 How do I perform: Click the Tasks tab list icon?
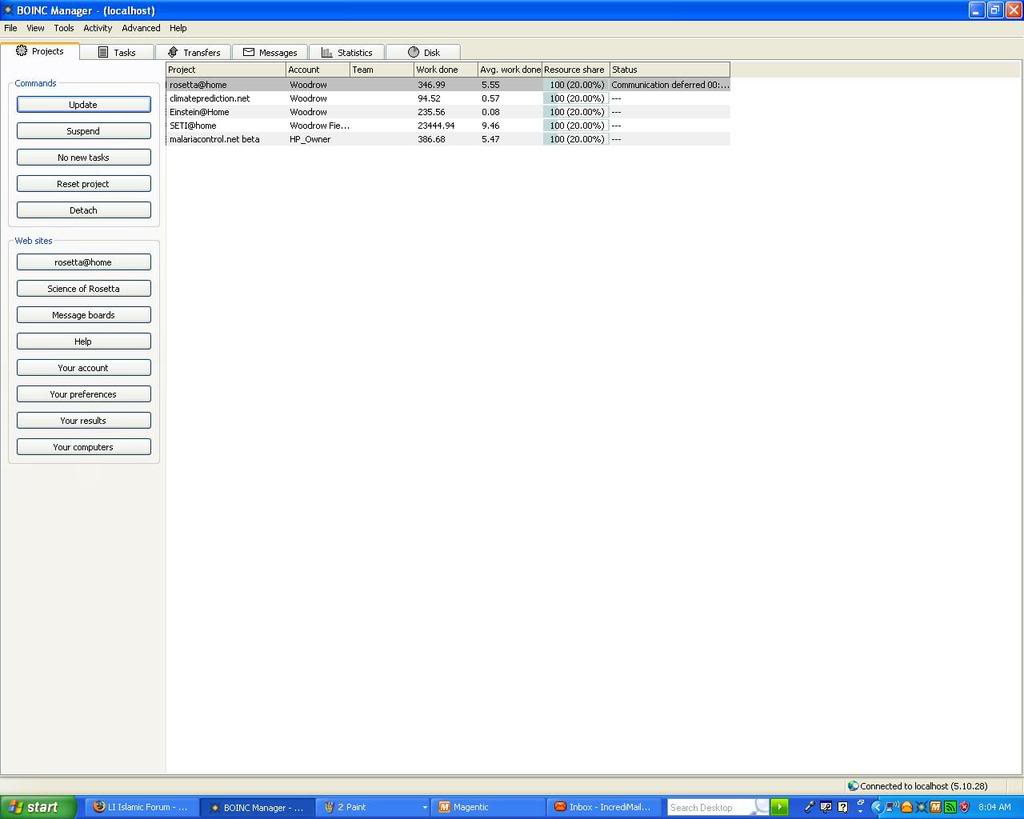pyautogui.click(x=103, y=52)
